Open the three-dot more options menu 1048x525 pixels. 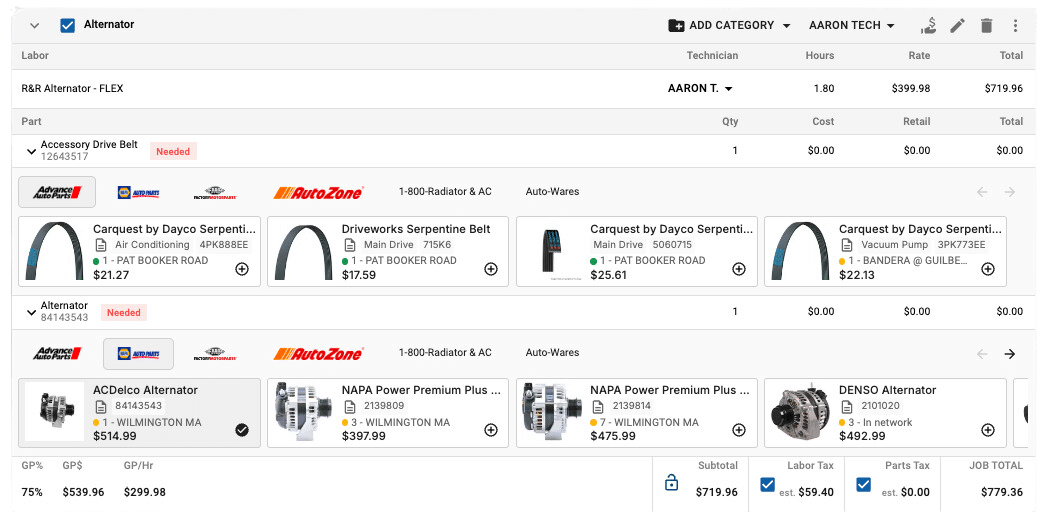(1015, 25)
